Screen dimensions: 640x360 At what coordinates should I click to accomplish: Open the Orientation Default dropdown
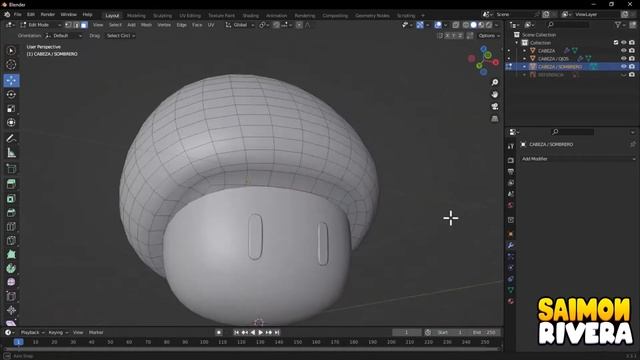[63, 36]
